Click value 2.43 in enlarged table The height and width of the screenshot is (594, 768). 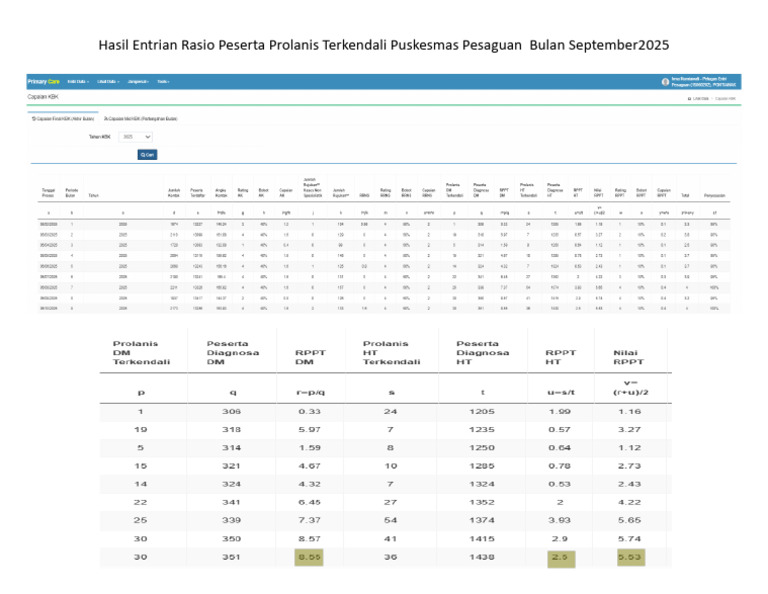pyautogui.click(x=629, y=484)
